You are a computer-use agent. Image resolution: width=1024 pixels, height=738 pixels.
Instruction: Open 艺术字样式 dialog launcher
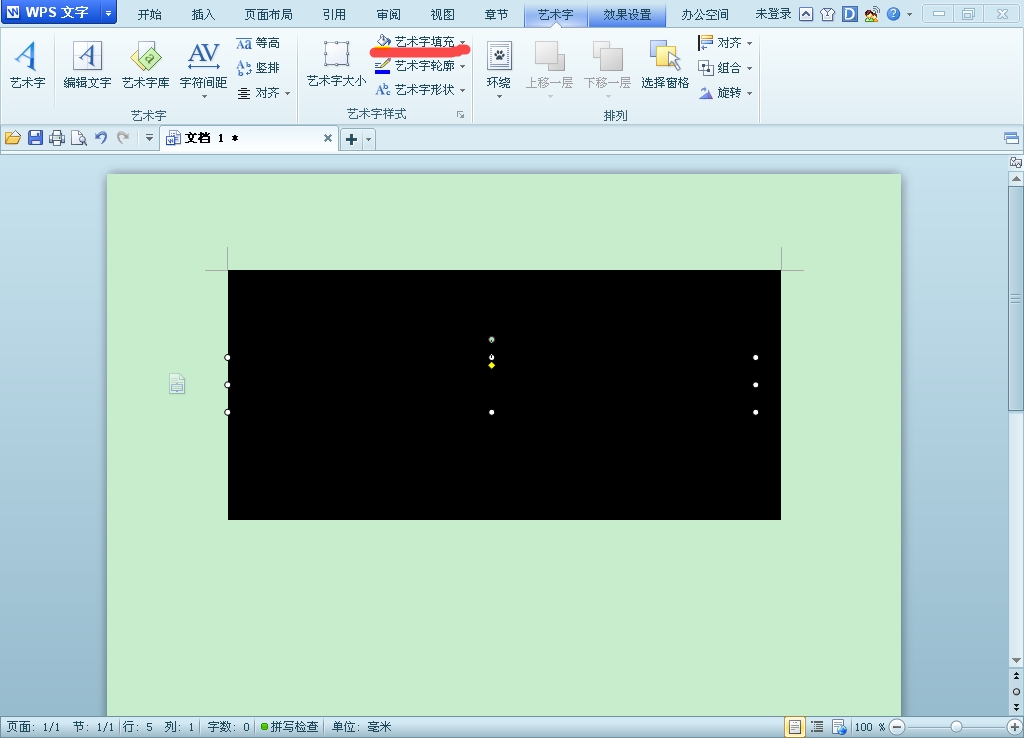click(x=460, y=115)
